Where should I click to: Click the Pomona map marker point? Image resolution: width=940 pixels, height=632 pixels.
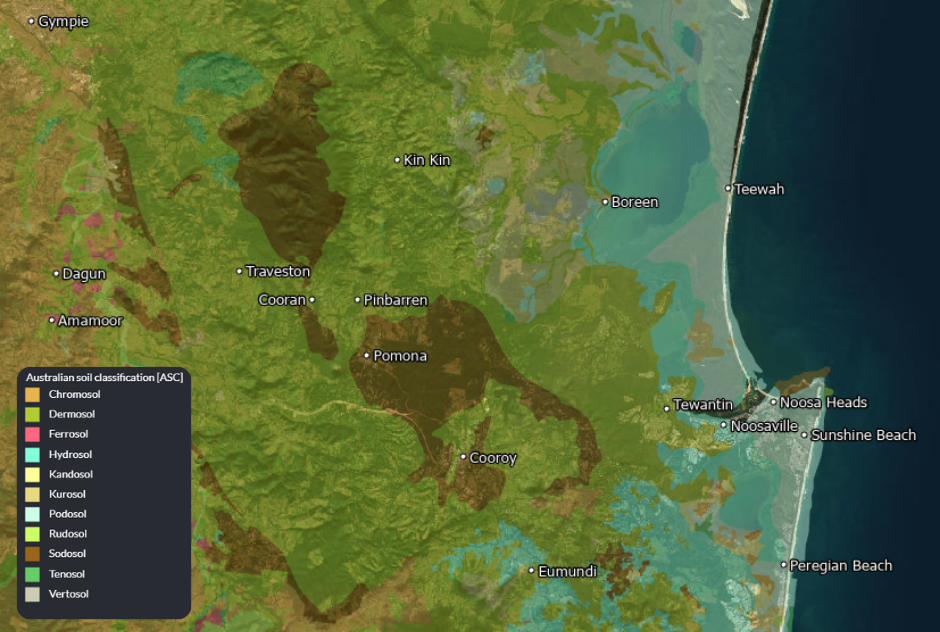[x=367, y=356]
